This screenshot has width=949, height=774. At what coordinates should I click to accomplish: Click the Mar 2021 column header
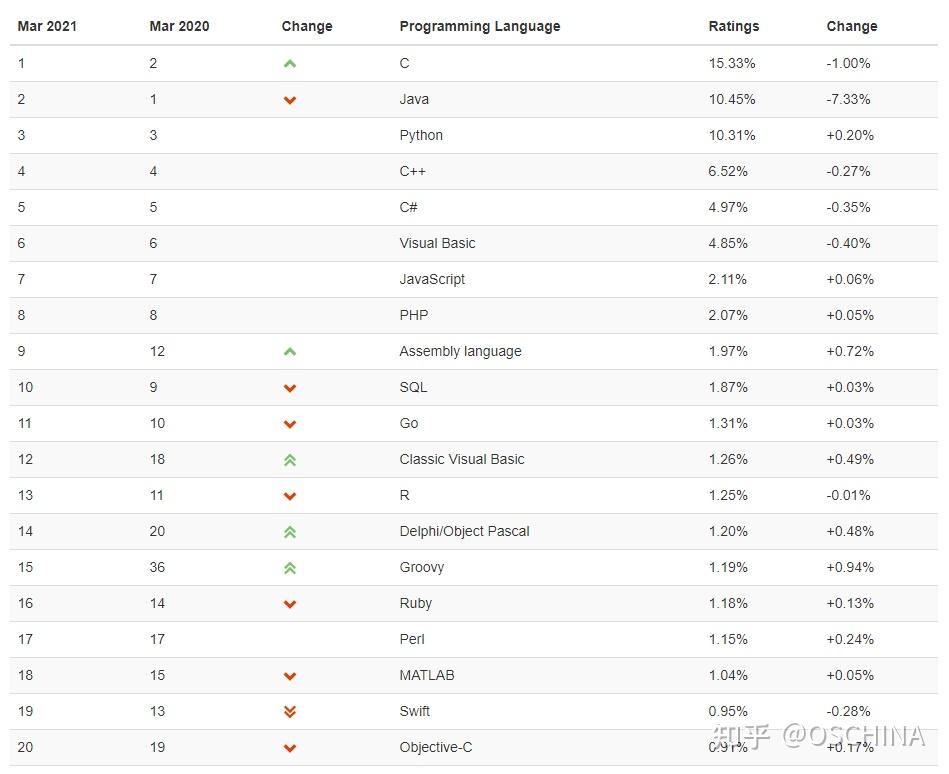47,26
